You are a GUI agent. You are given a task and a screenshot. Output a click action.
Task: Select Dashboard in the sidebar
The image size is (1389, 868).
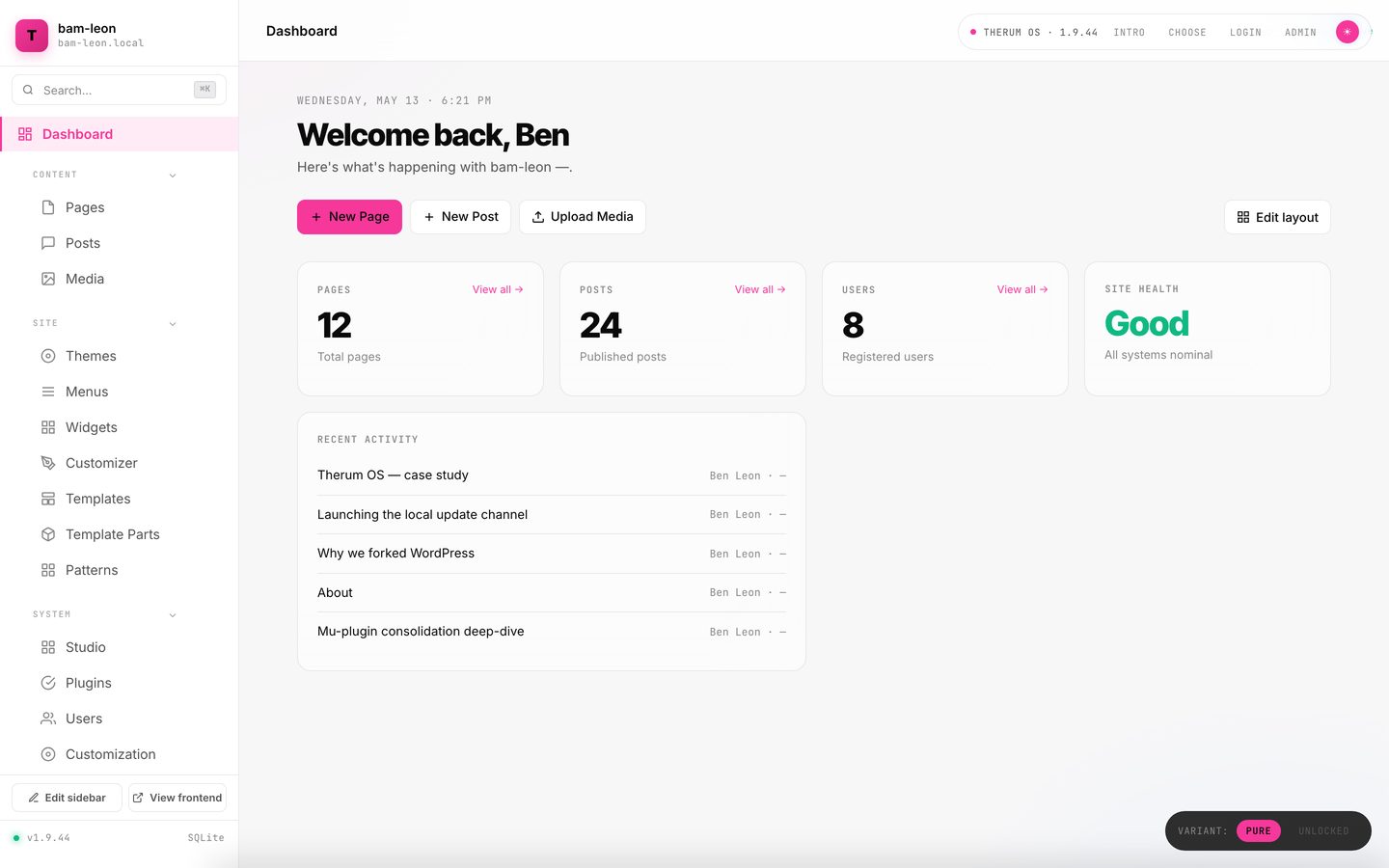point(120,134)
